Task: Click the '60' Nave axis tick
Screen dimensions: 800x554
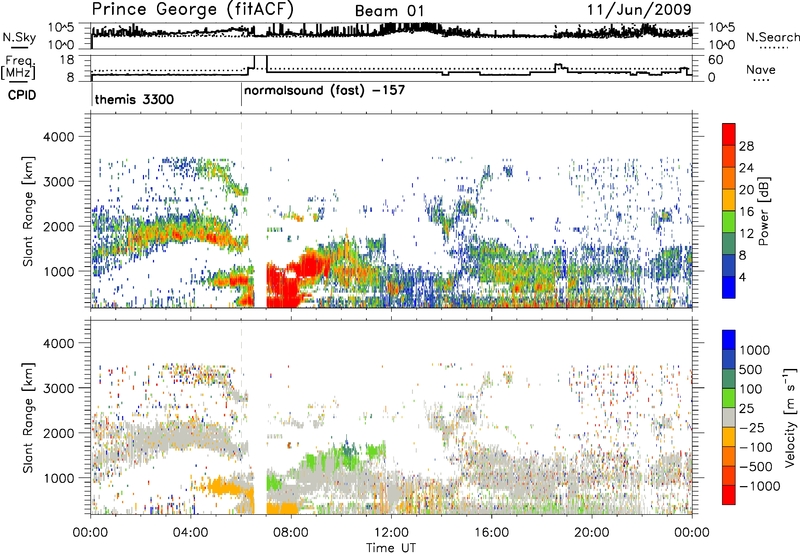Action: [716, 60]
